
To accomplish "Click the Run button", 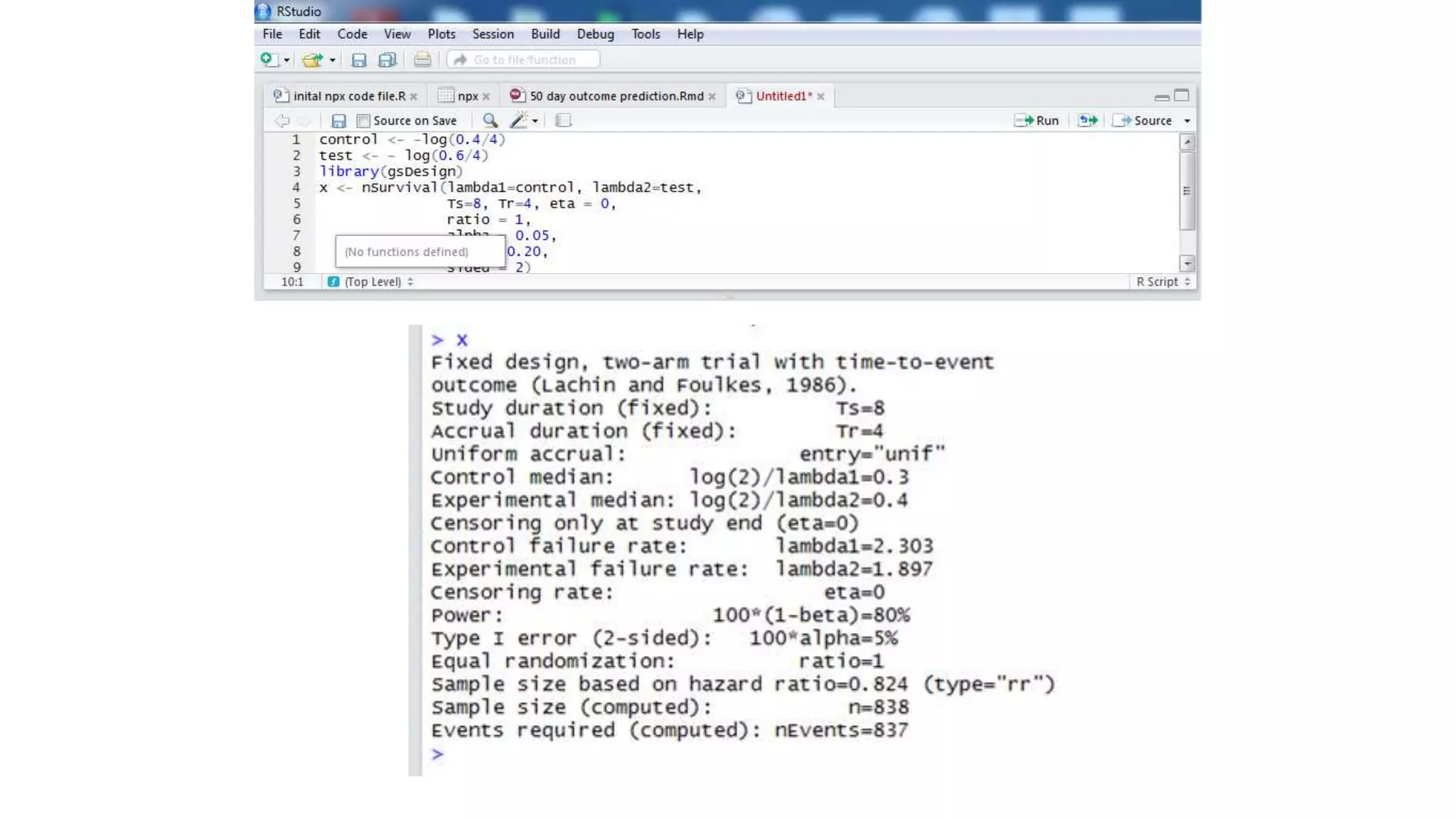I will (1037, 121).
